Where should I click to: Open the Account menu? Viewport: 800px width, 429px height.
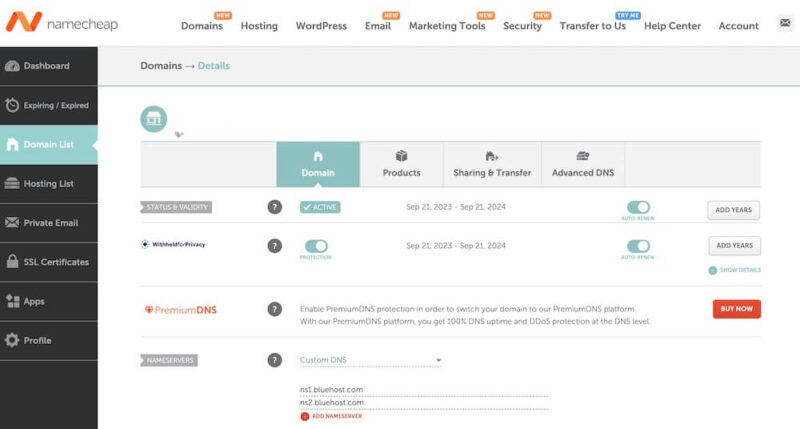point(739,26)
